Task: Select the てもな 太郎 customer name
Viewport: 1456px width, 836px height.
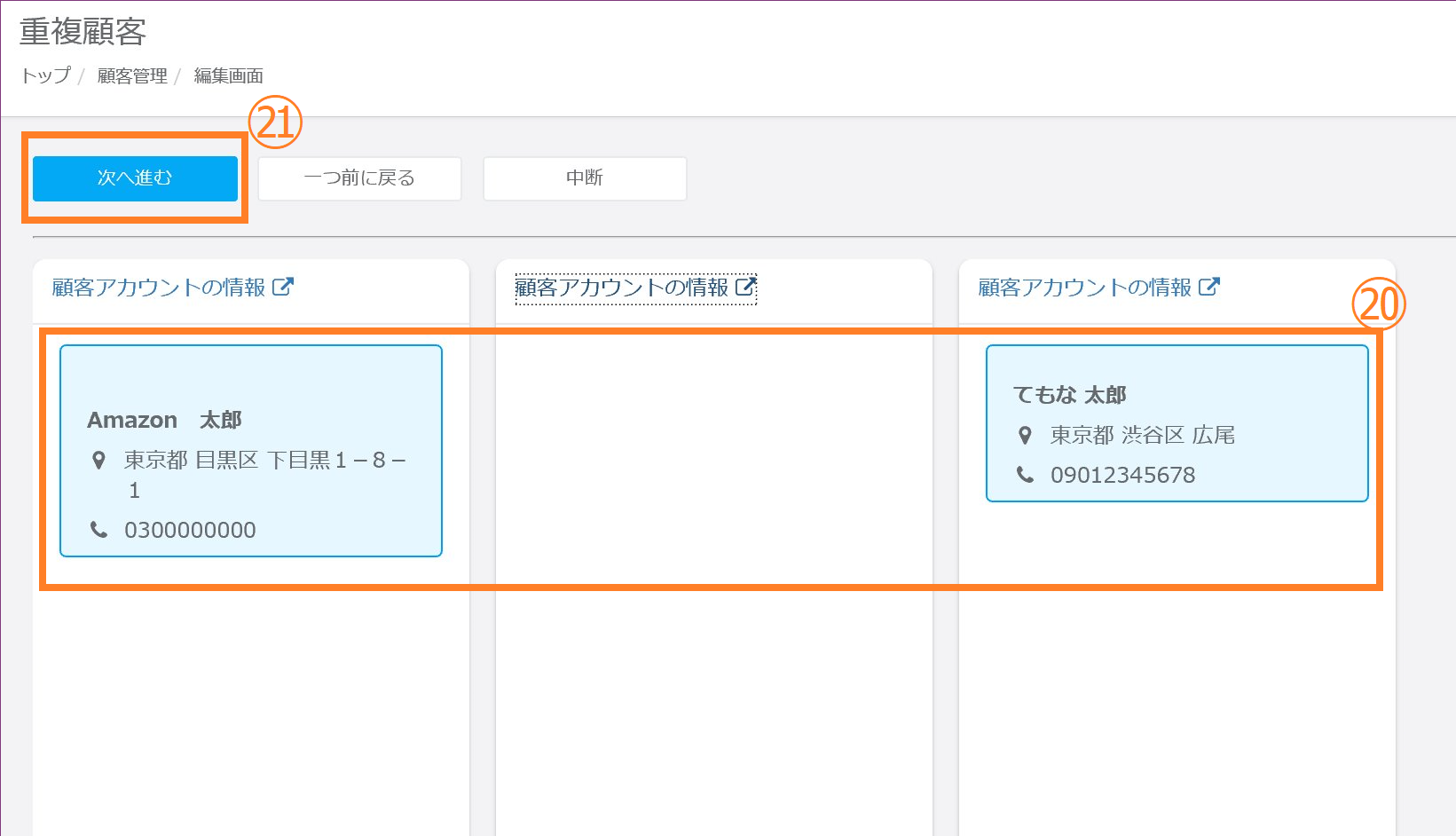Action: (x=1069, y=395)
